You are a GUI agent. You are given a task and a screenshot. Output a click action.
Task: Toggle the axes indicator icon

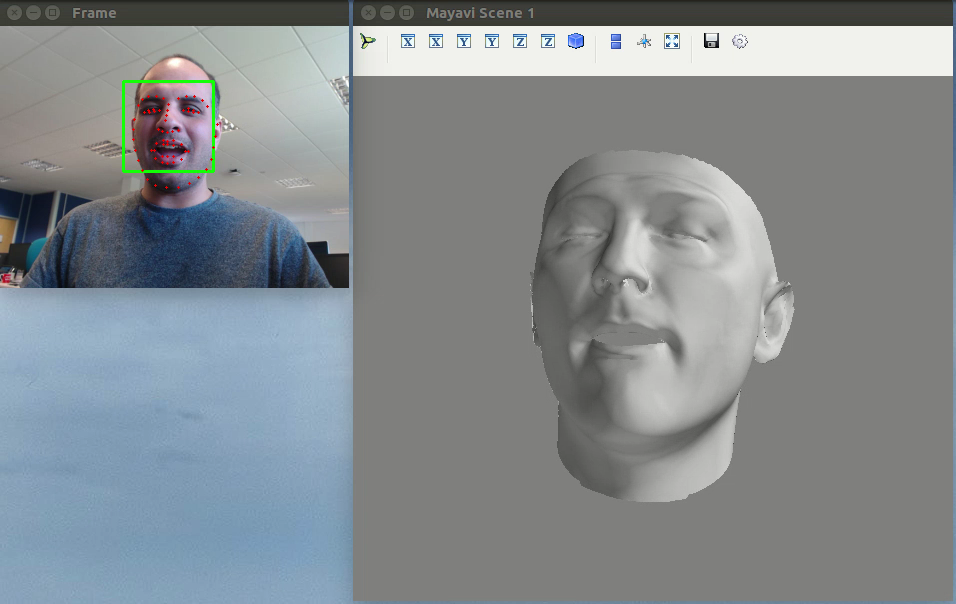click(x=644, y=41)
